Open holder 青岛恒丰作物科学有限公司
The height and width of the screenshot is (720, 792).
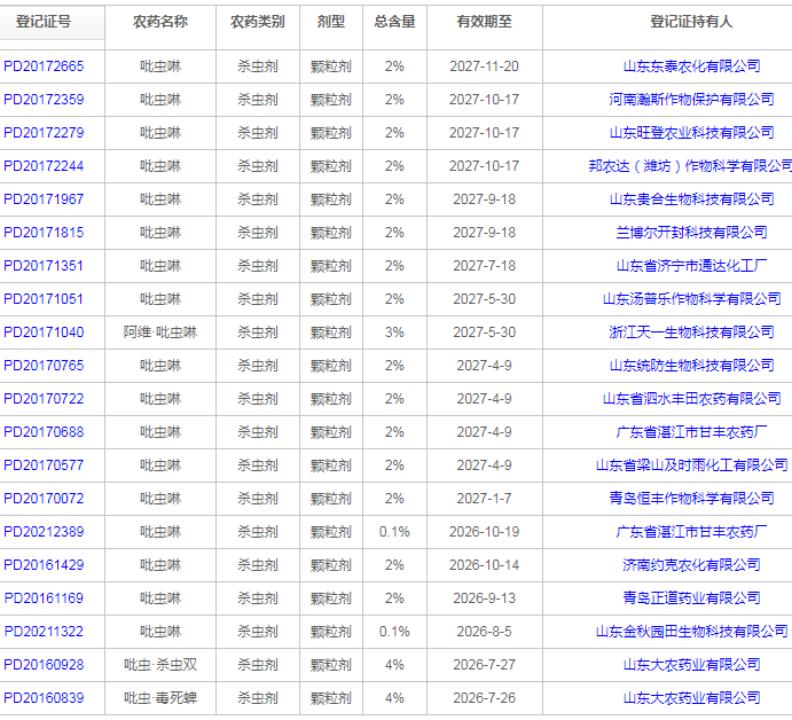[691, 499]
